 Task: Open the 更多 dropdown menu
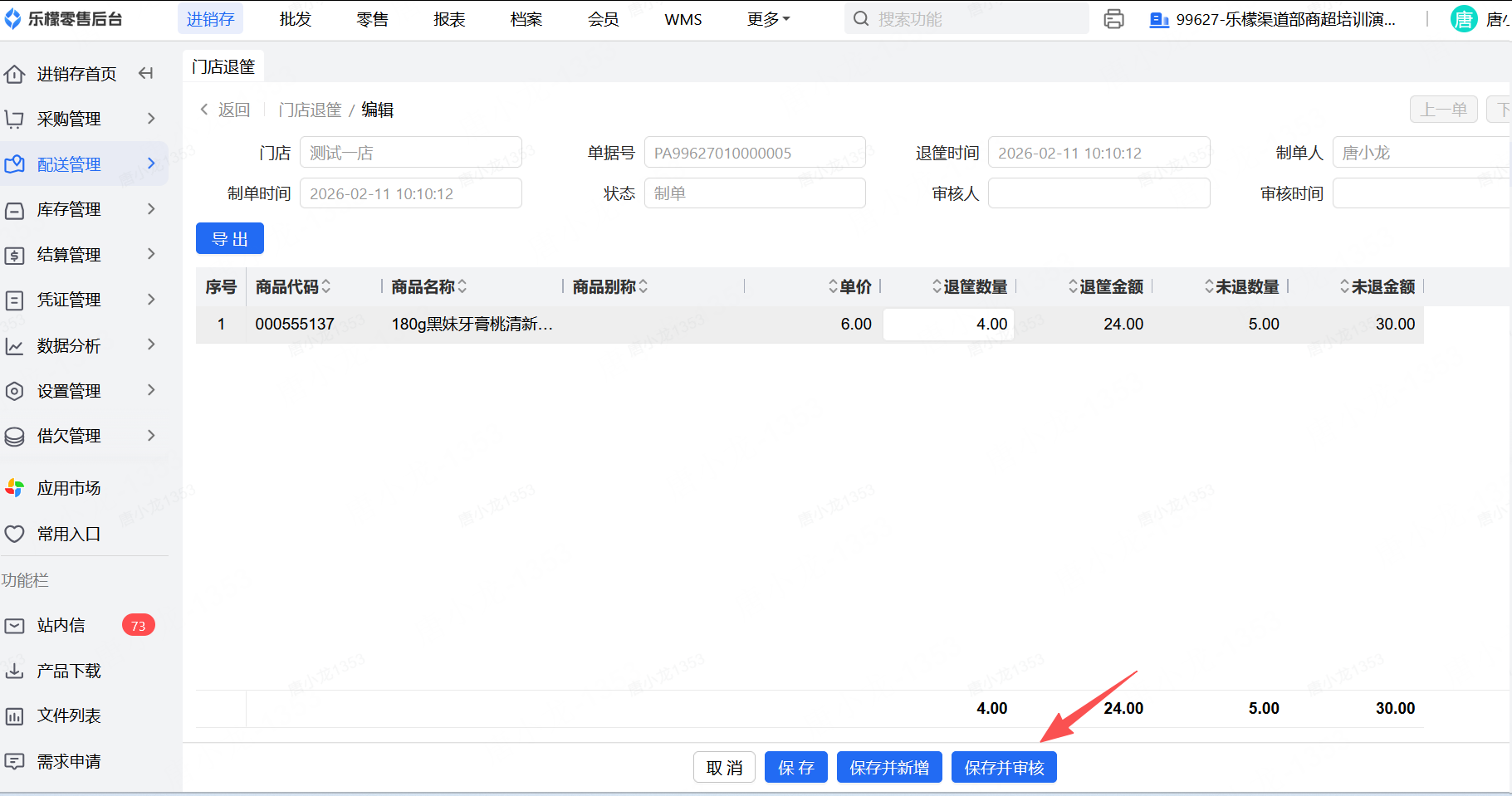tap(768, 19)
